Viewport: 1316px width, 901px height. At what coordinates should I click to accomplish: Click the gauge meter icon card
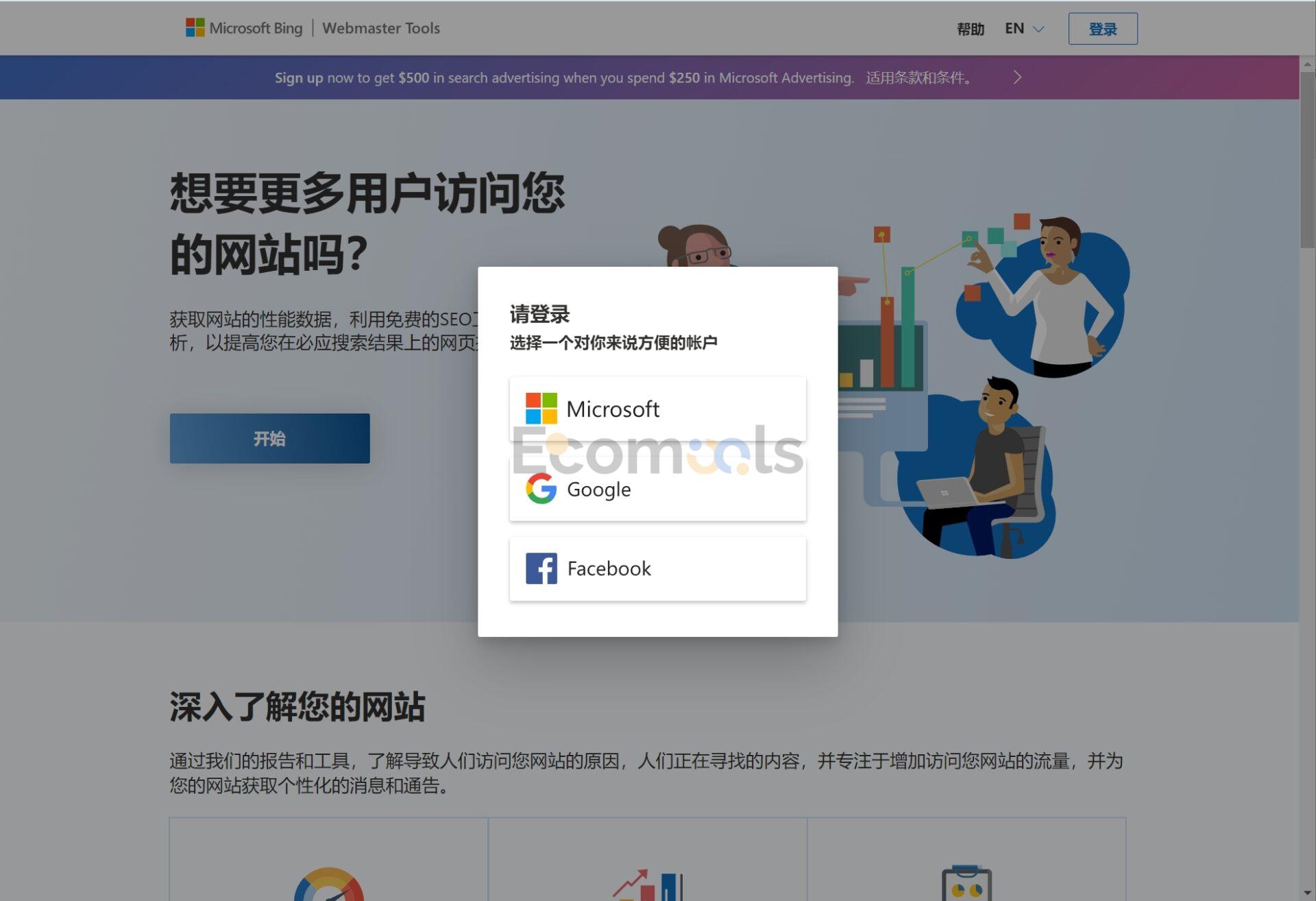(x=329, y=859)
